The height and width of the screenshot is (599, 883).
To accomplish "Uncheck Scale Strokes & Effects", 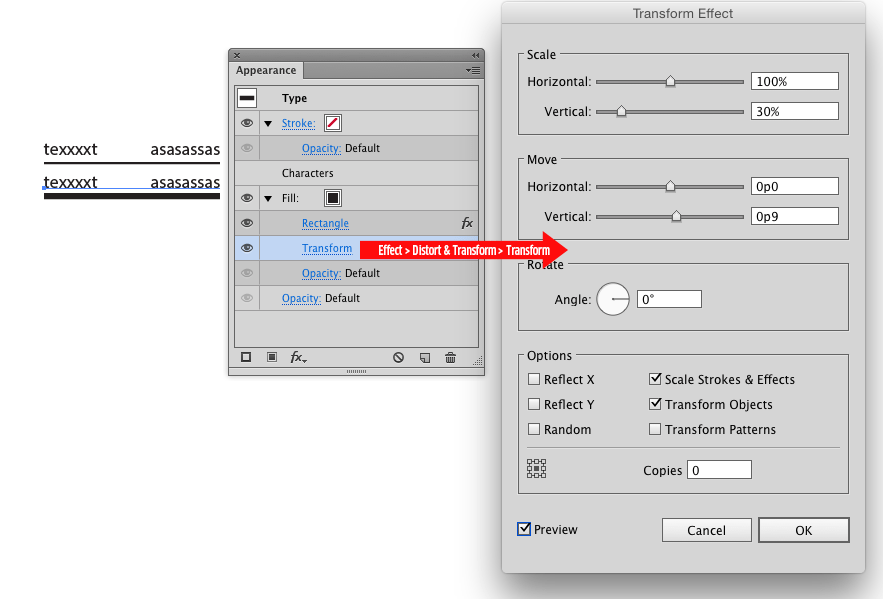I will pyautogui.click(x=655, y=379).
